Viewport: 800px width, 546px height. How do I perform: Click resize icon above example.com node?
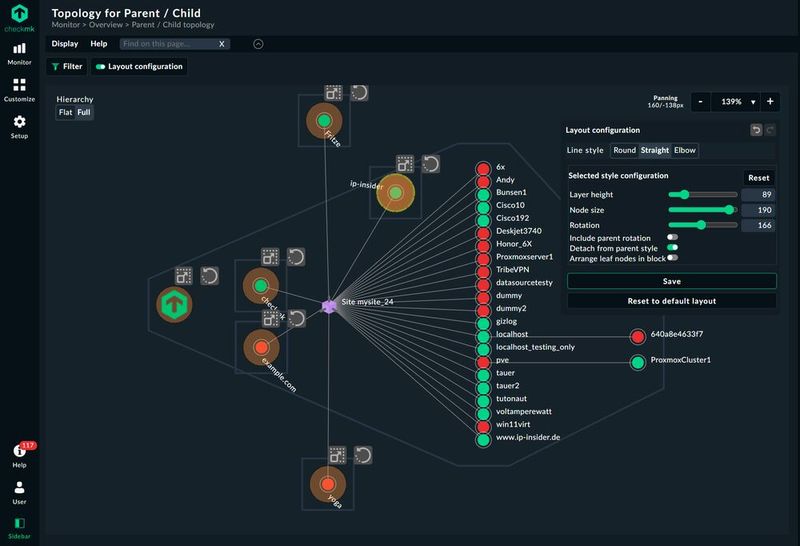pos(270,318)
